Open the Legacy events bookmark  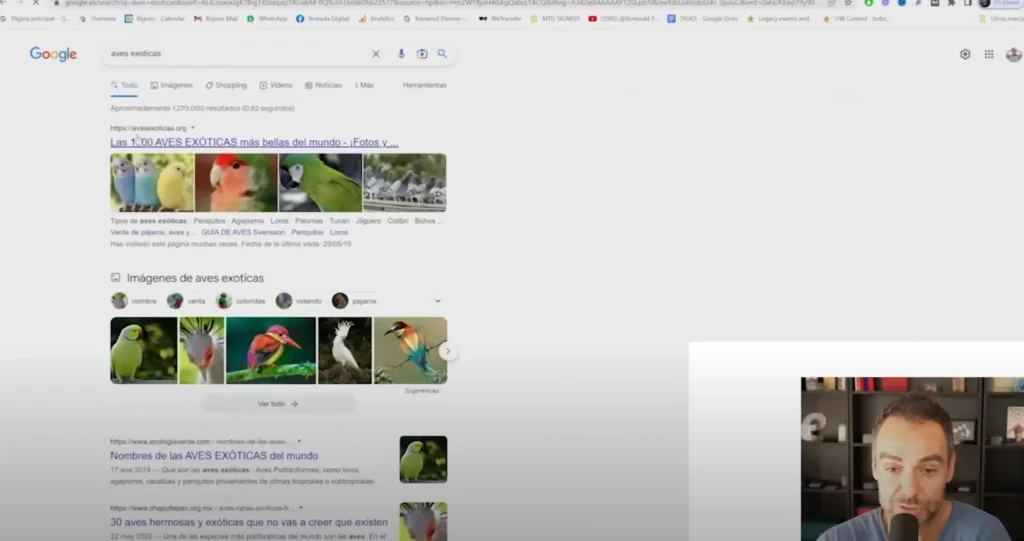click(779, 19)
